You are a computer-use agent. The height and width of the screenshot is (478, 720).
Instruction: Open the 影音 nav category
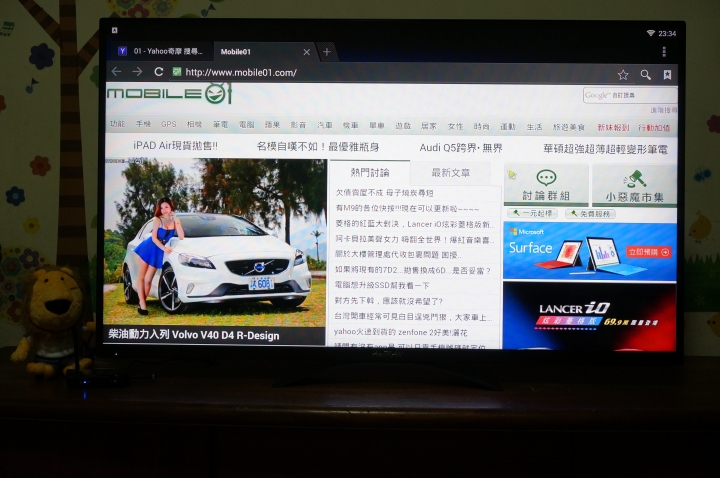tap(298, 125)
